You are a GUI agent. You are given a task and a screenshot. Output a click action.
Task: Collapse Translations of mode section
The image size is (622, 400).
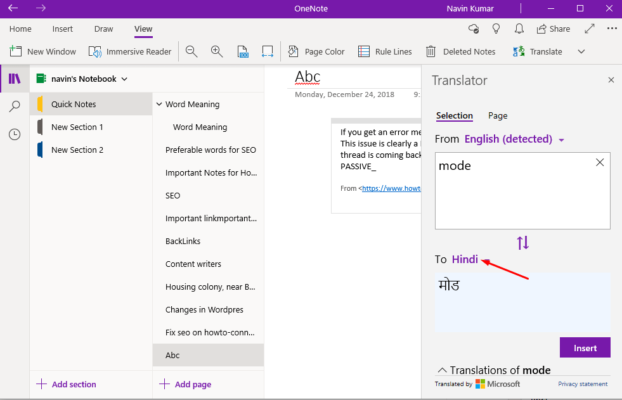442,370
